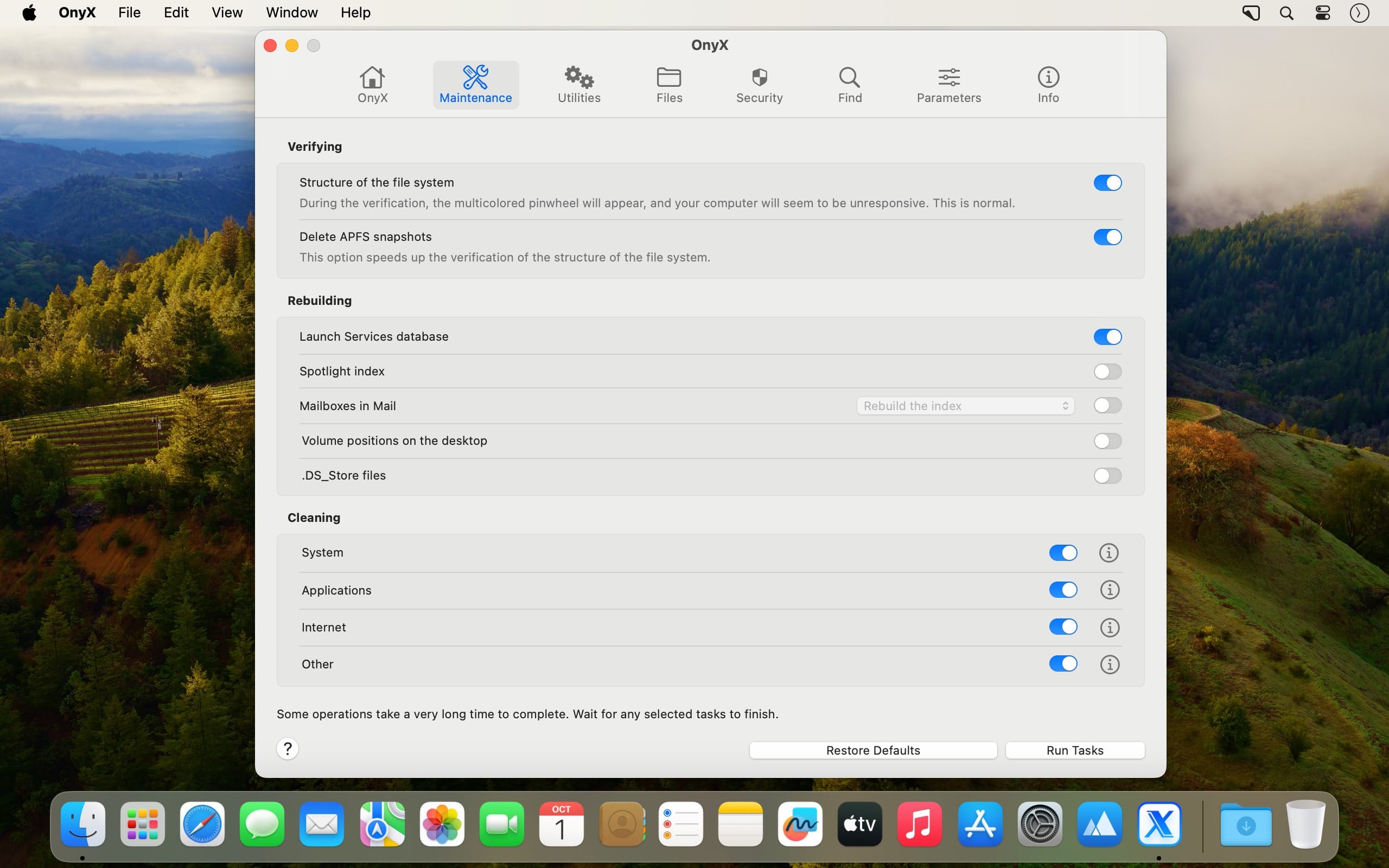This screenshot has width=1389, height=868.
Task: Open the View menu
Action: click(227, 12)
